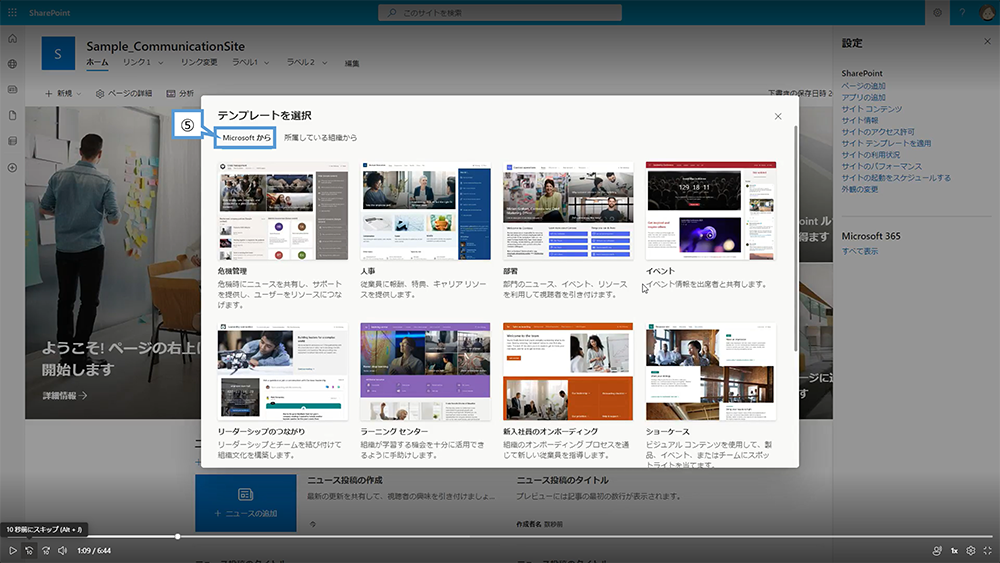Click the template dialog vertical scrollbar
1000x563 pixels.
click(795, 238)
